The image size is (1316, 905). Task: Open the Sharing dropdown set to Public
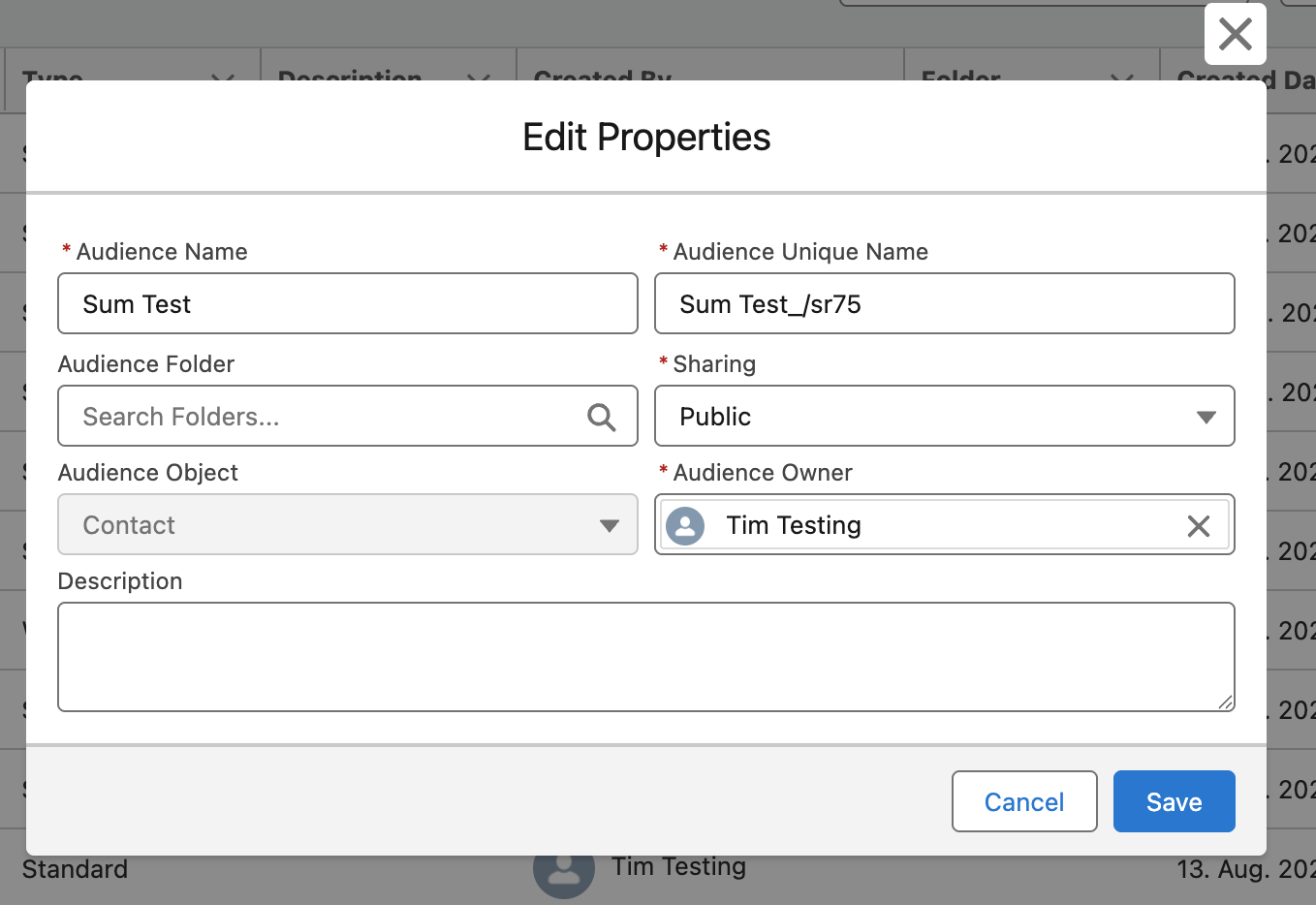[x=945, y=416]
